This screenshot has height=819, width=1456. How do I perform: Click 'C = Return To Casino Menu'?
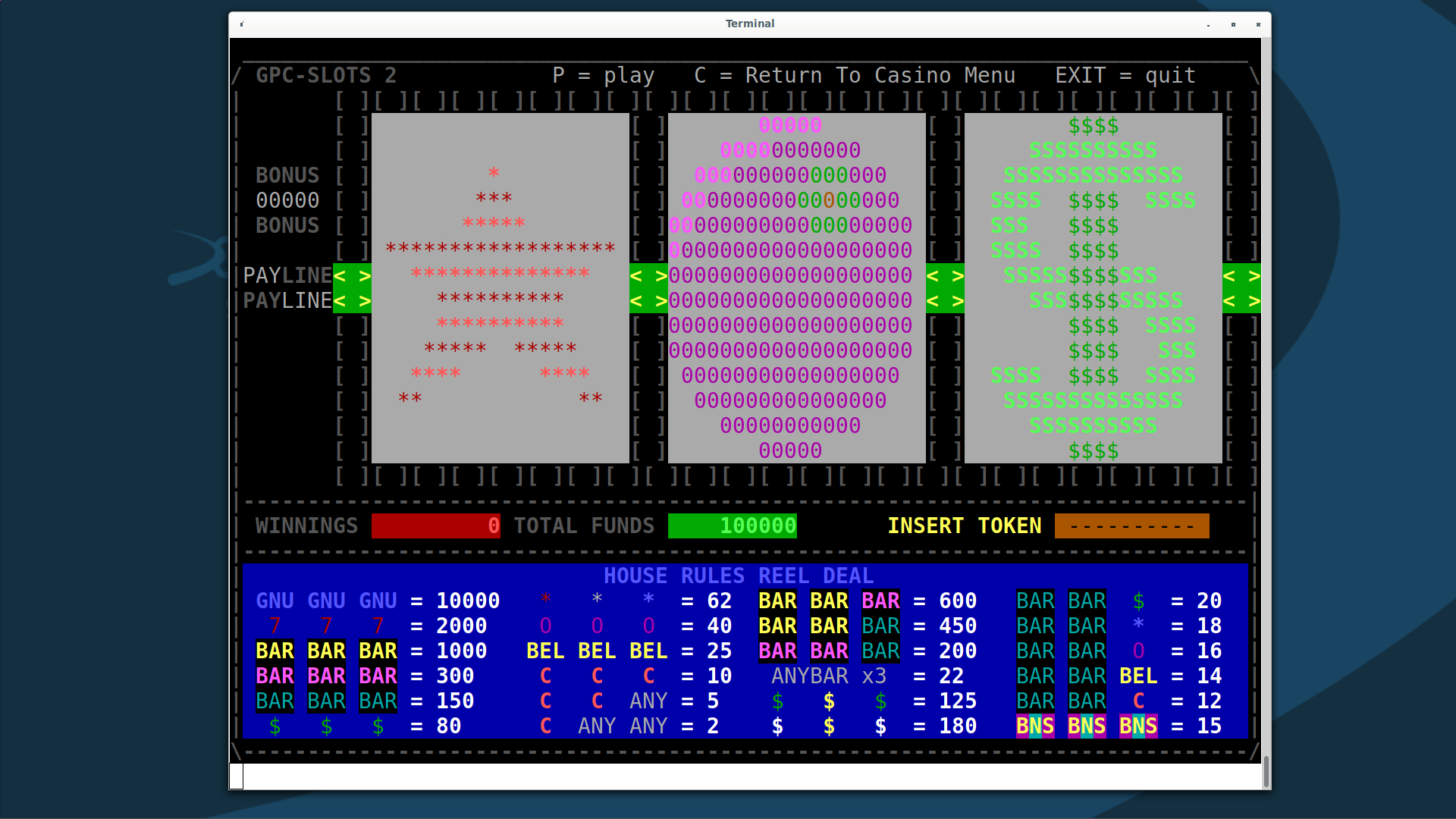[854, 75]
